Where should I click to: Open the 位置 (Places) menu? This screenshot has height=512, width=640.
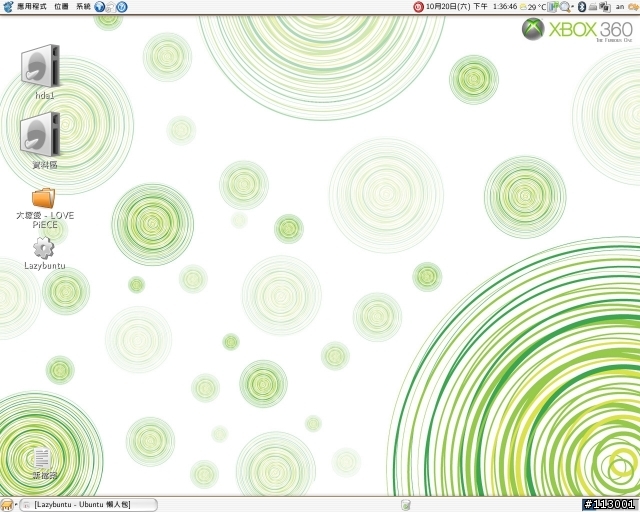point(61,7)
